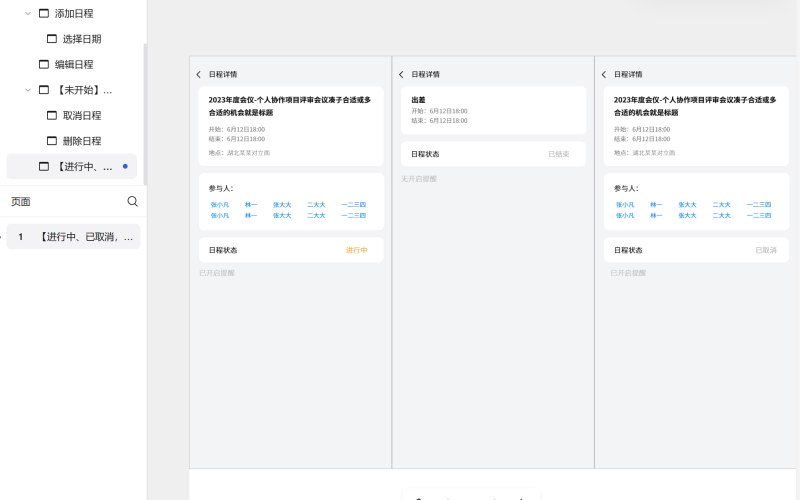Click the 已取消 status value

coord(766,250)
